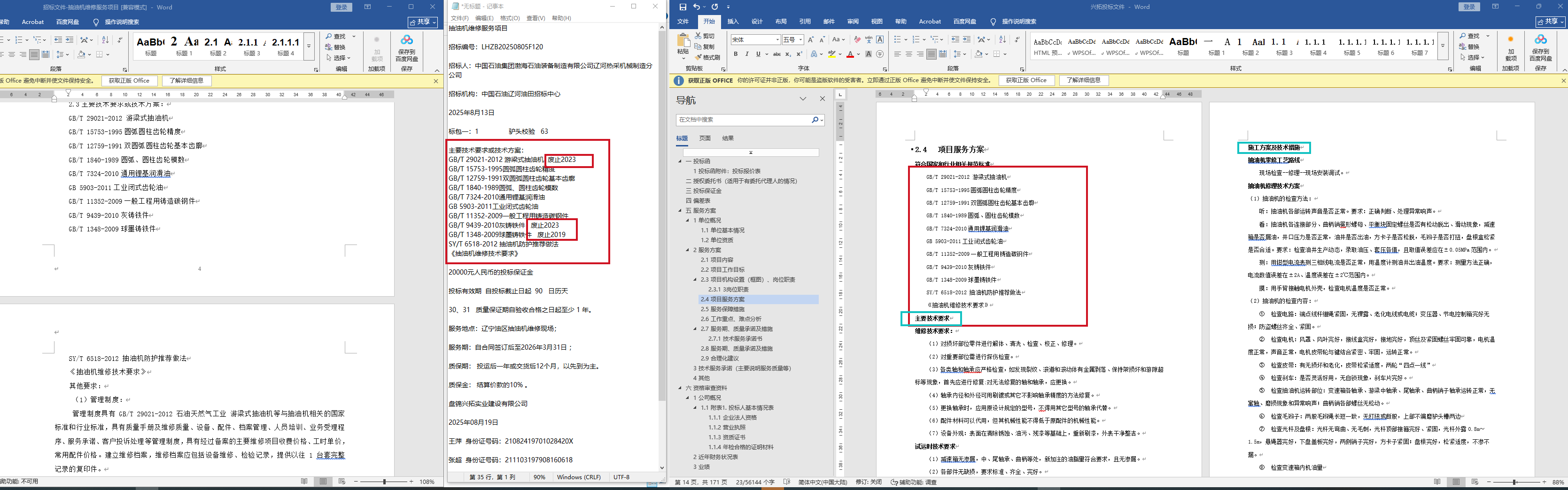1568x490 pixels.
Task: Collapse 六 资格审查资料 node in navigation tree
Action: coord(681,388)
